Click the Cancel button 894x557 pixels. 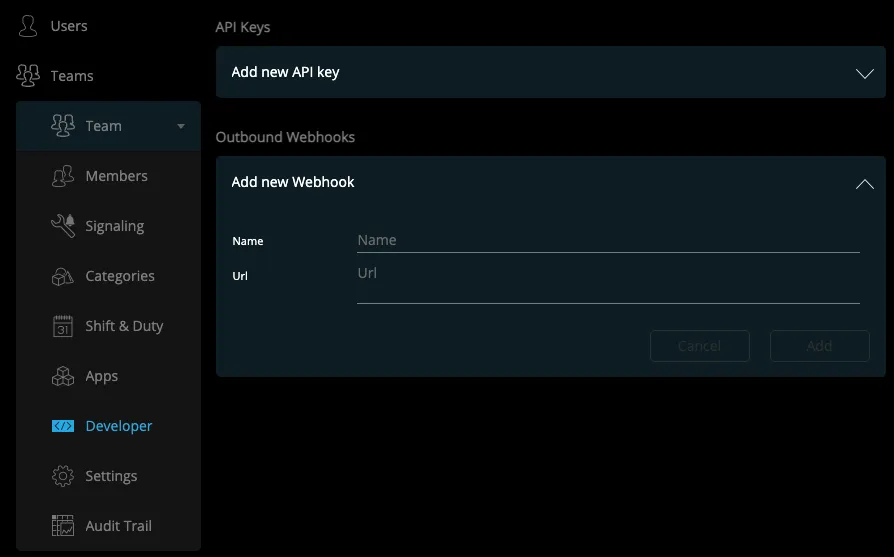[700, 346]
